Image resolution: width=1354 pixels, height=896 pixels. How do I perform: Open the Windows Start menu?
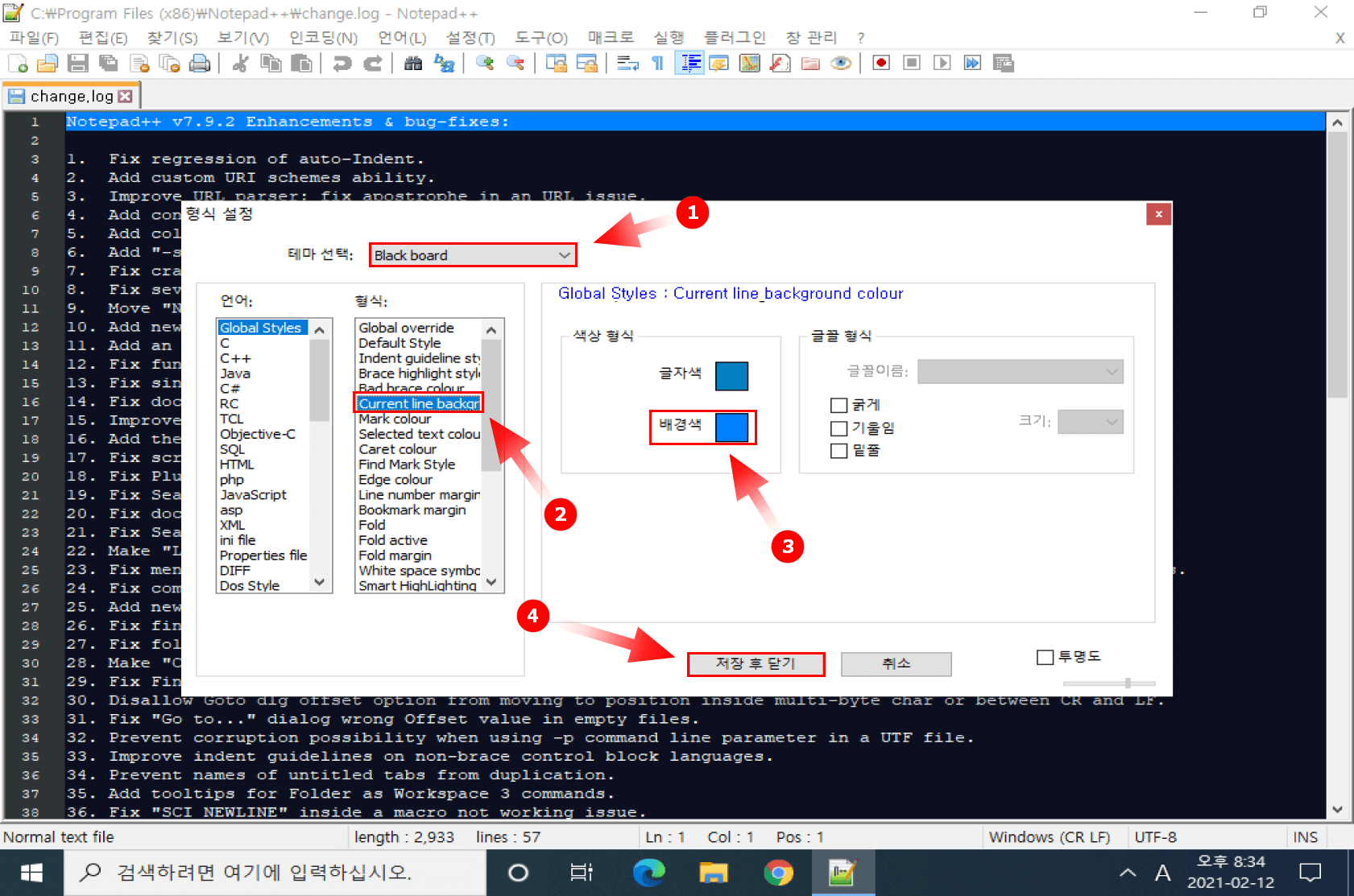point(31,873)
